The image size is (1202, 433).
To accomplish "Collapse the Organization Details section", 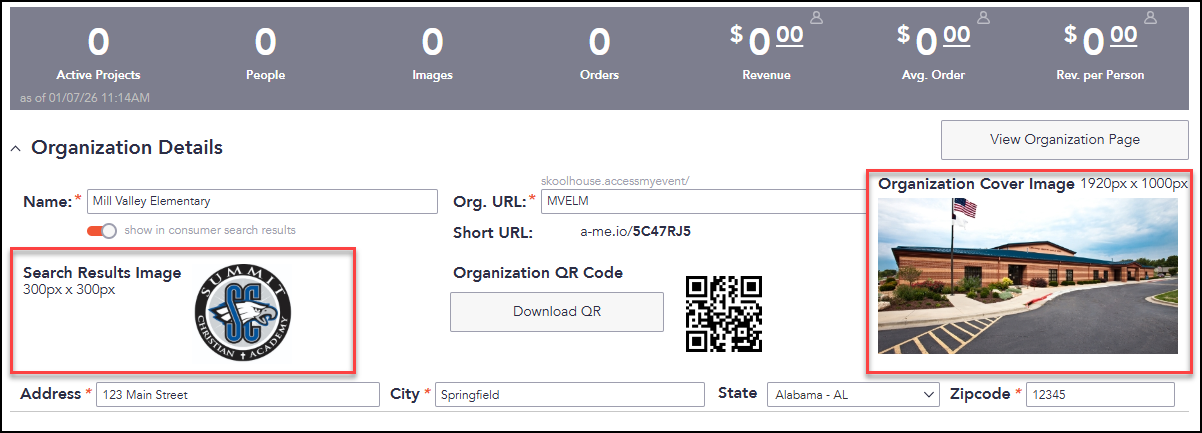I will point(15,148).
